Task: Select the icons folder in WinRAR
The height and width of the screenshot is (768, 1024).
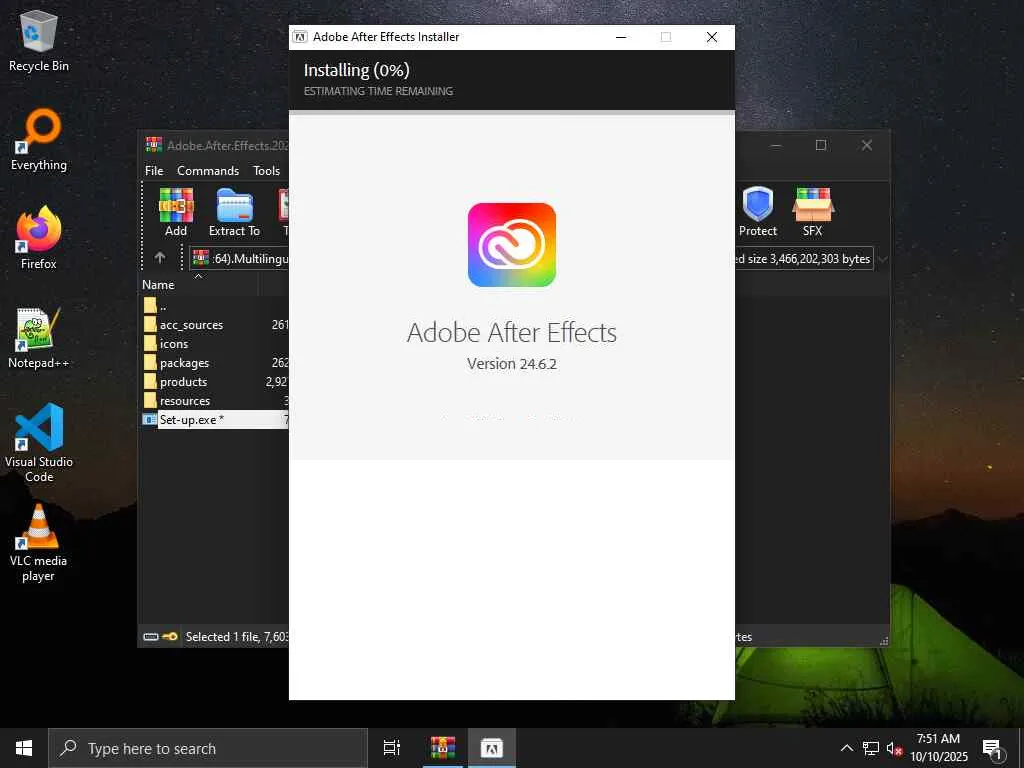Action: pyautogui.click(x=215, y=344)
